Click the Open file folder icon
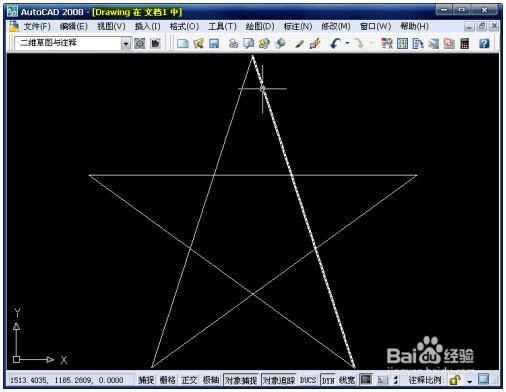 pyautogui.click(x=198, y=43)
